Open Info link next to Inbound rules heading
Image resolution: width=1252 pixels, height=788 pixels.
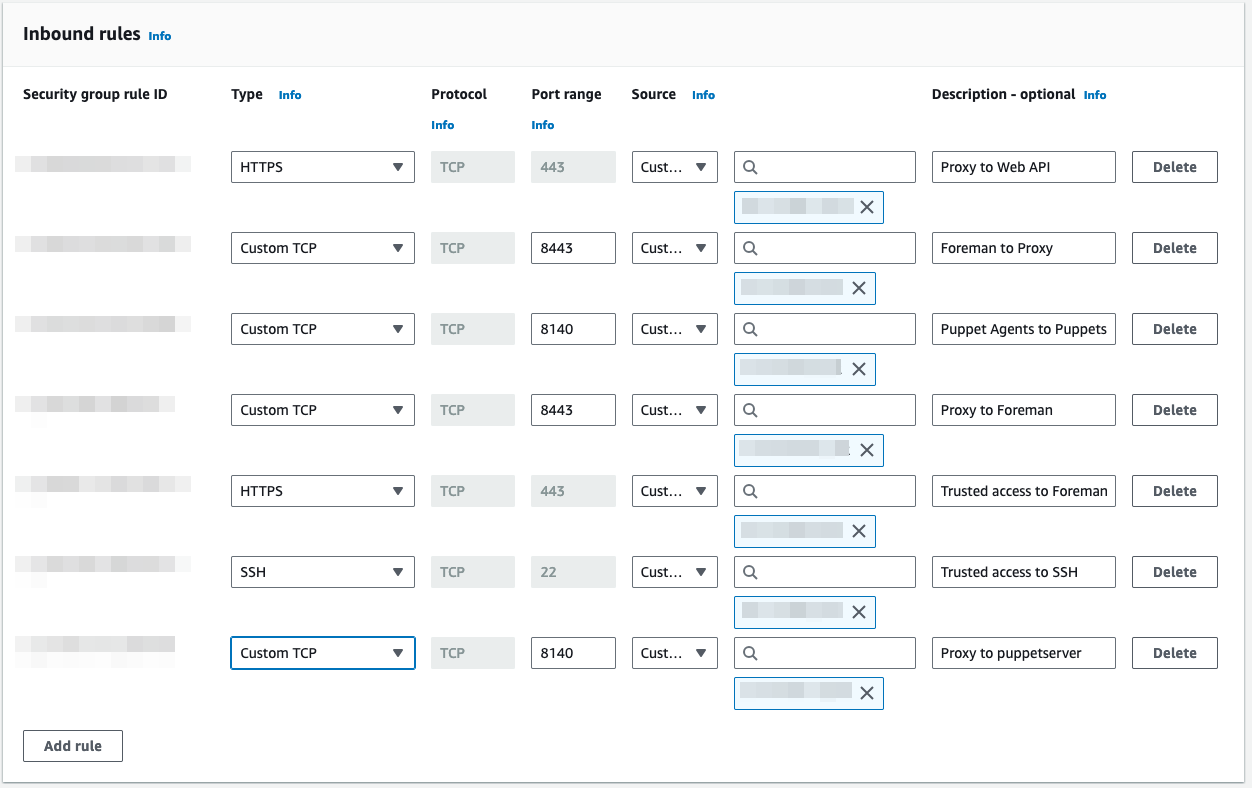pos(160,36)
